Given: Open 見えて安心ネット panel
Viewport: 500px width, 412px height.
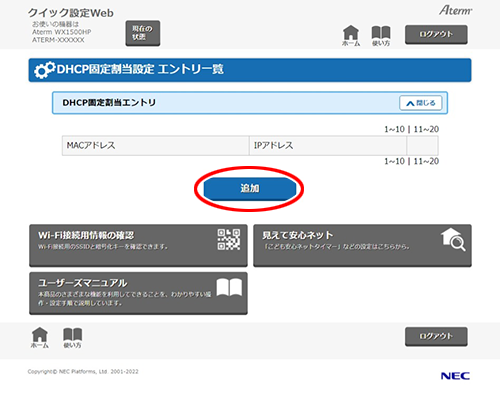Looking at the screenshot, I should [x=362, y=245].
